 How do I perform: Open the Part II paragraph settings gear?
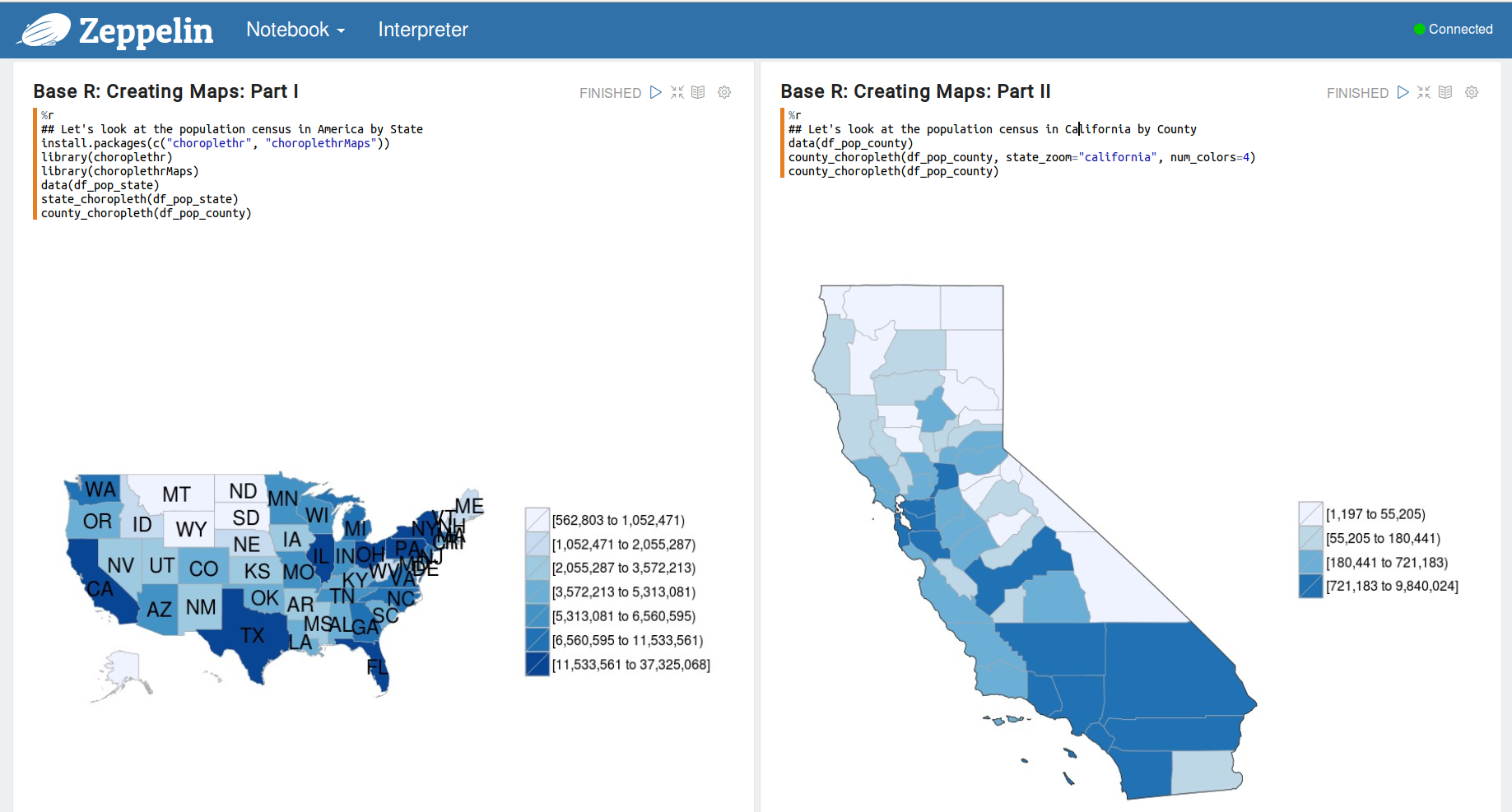click(x=1472, y=92)
